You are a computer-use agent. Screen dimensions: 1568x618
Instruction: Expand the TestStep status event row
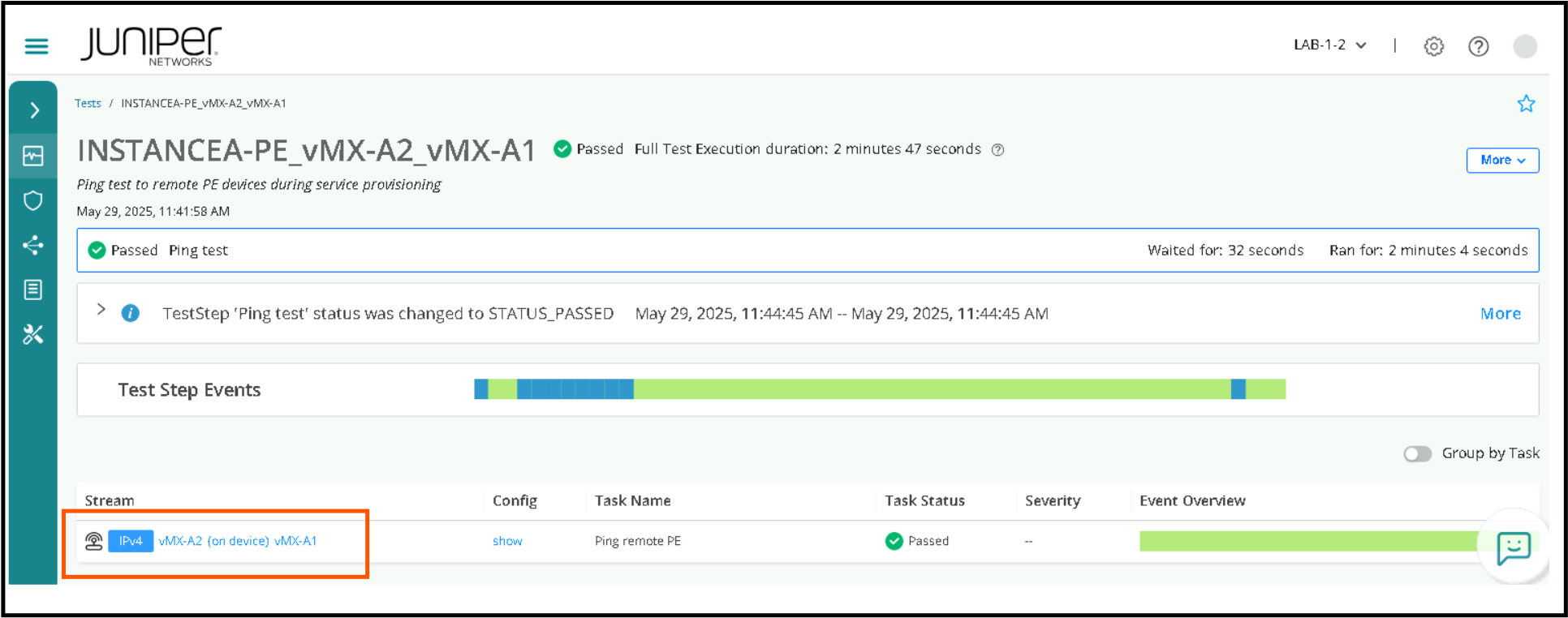101,310
